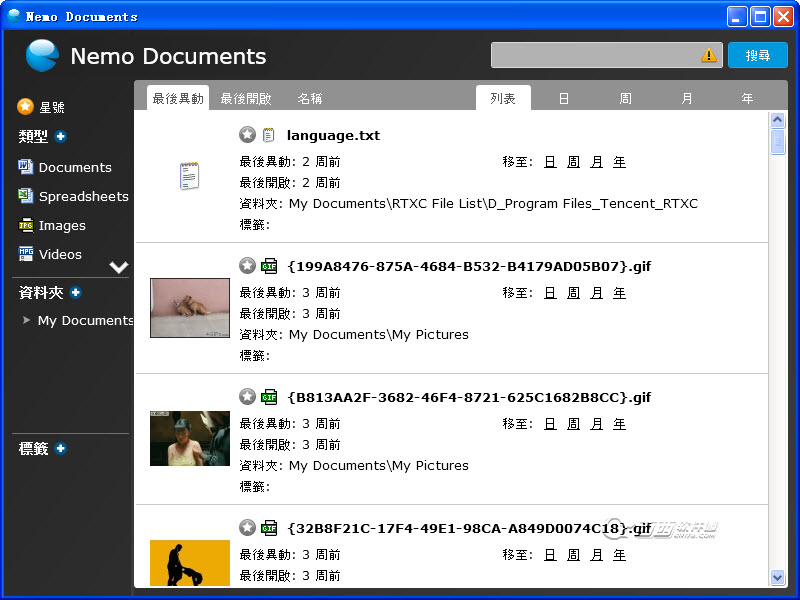The image size is (800, 600).
Task: Jump to 年 for language.txt
Action: click(619, 162)
